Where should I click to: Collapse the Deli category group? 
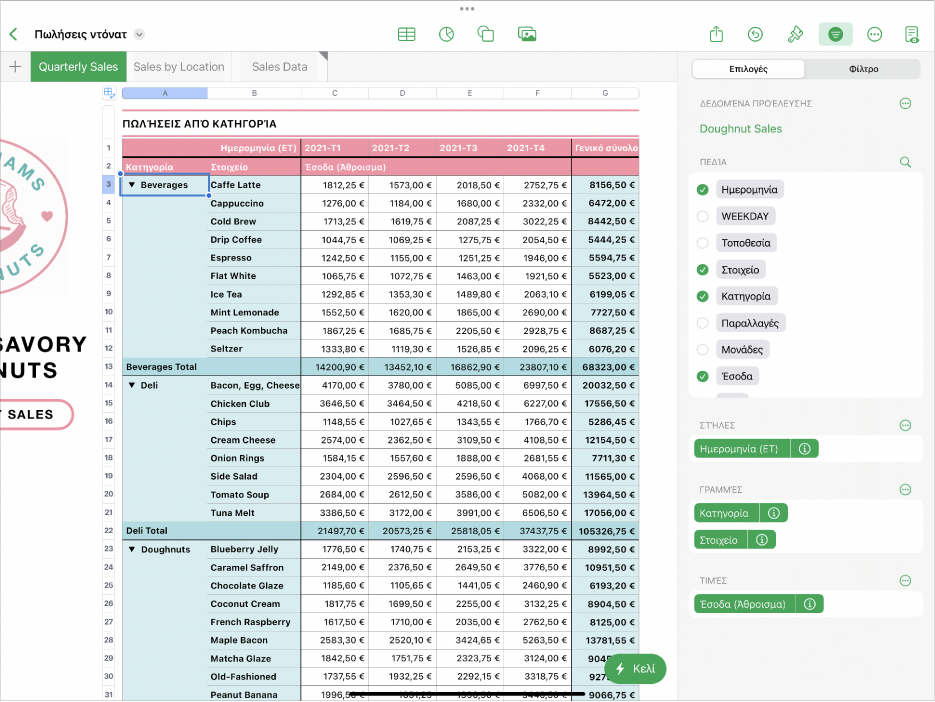tap(131, 385)
